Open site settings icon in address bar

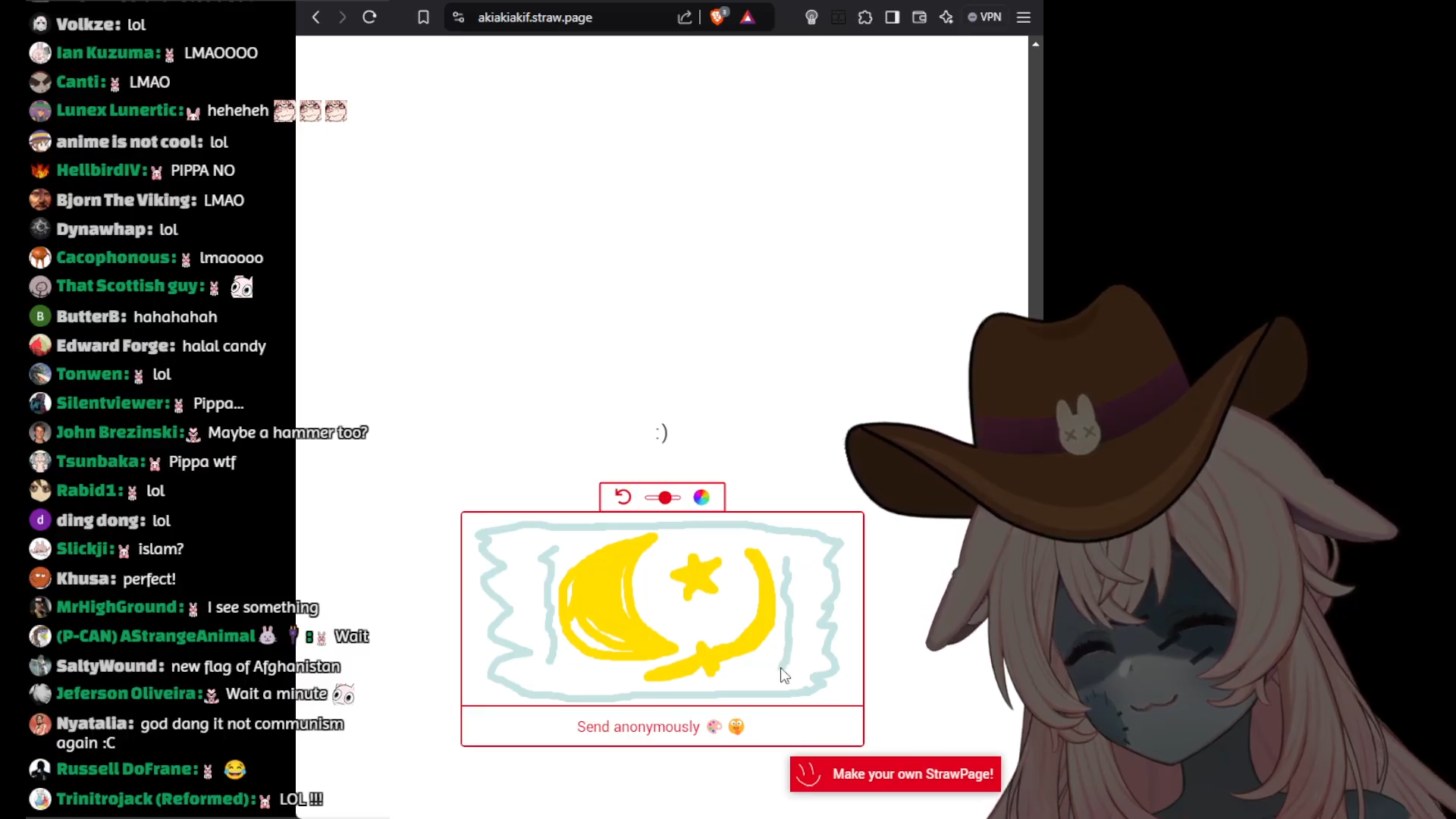(x=458, y=17)
